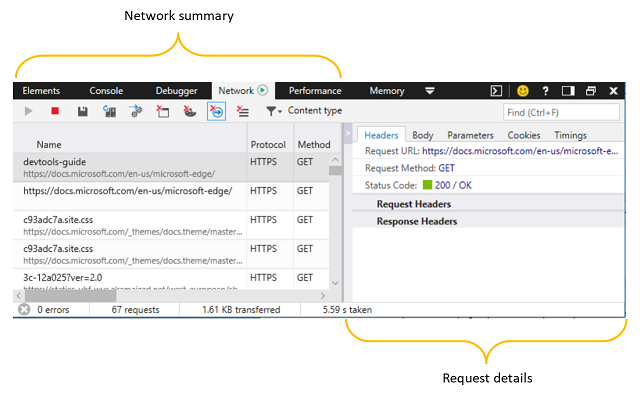640x396 pixels.
Task: Collapse details pane with small arrow
Action: pyautogui.click(x=348, y=133)
